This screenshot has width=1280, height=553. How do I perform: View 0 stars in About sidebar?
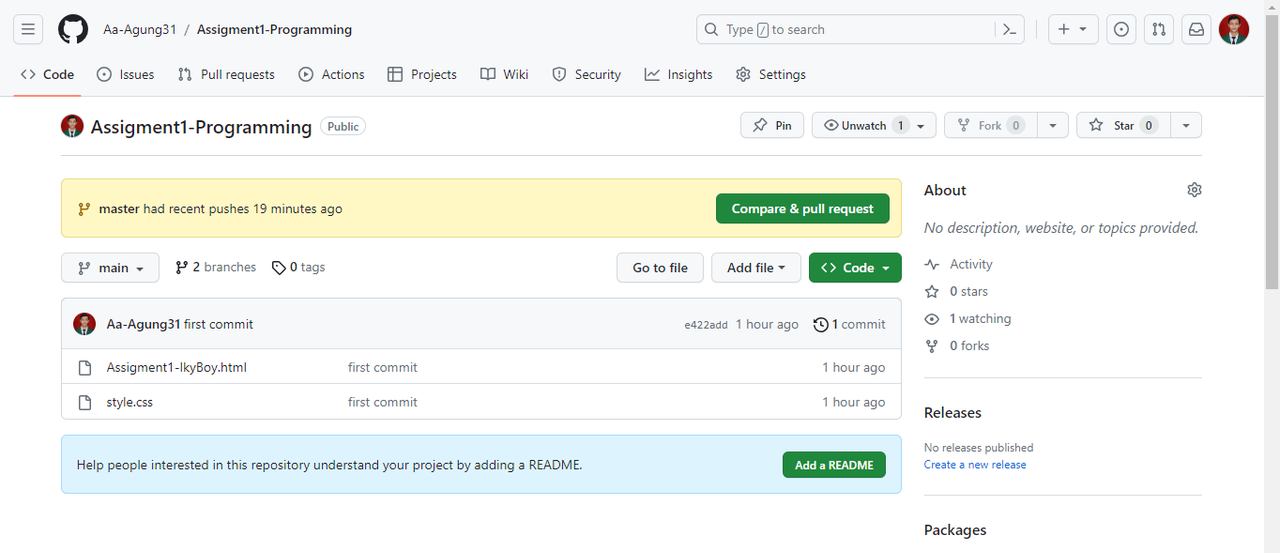[957, 291]
